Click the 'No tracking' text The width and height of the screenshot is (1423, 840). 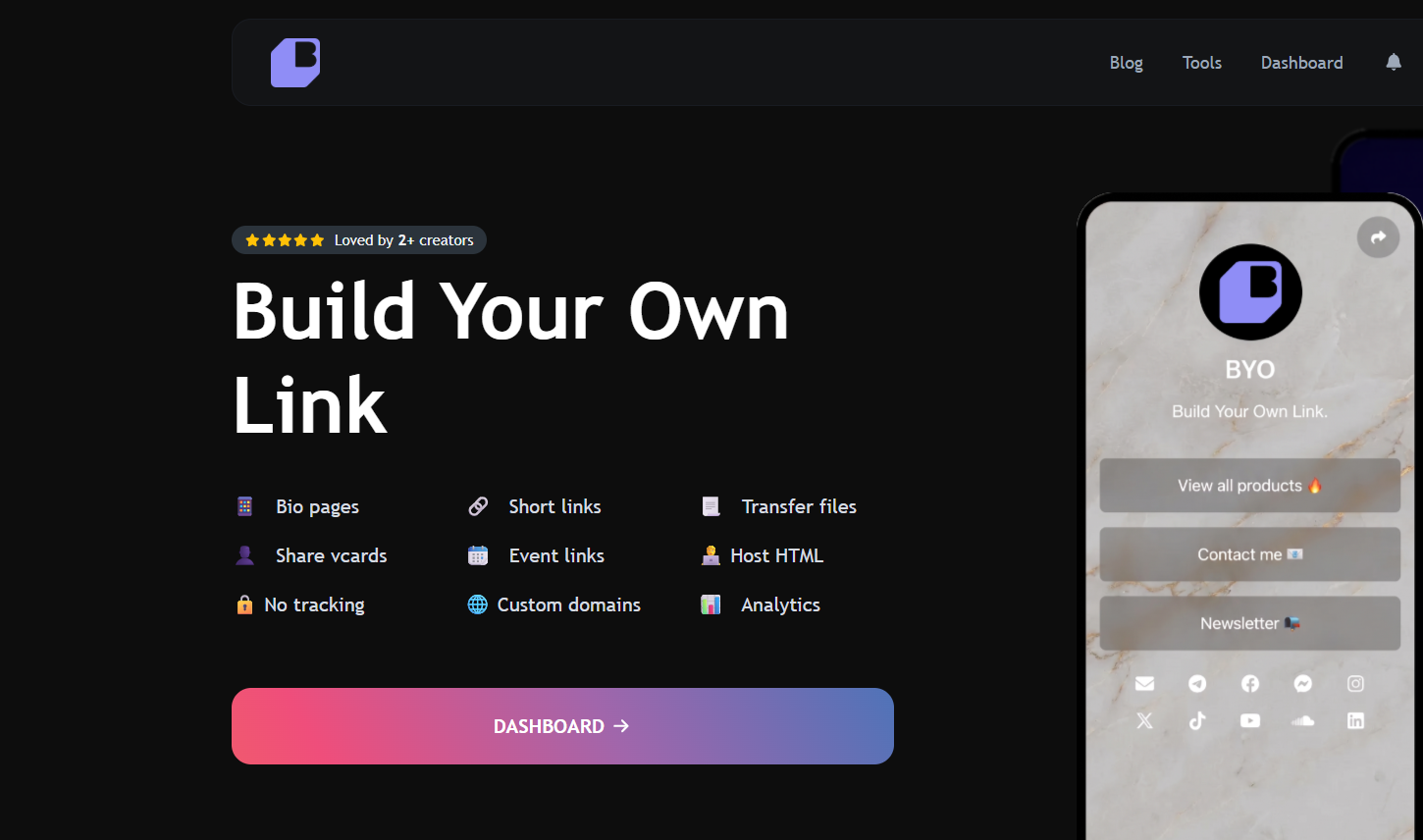tap(314, 605)
